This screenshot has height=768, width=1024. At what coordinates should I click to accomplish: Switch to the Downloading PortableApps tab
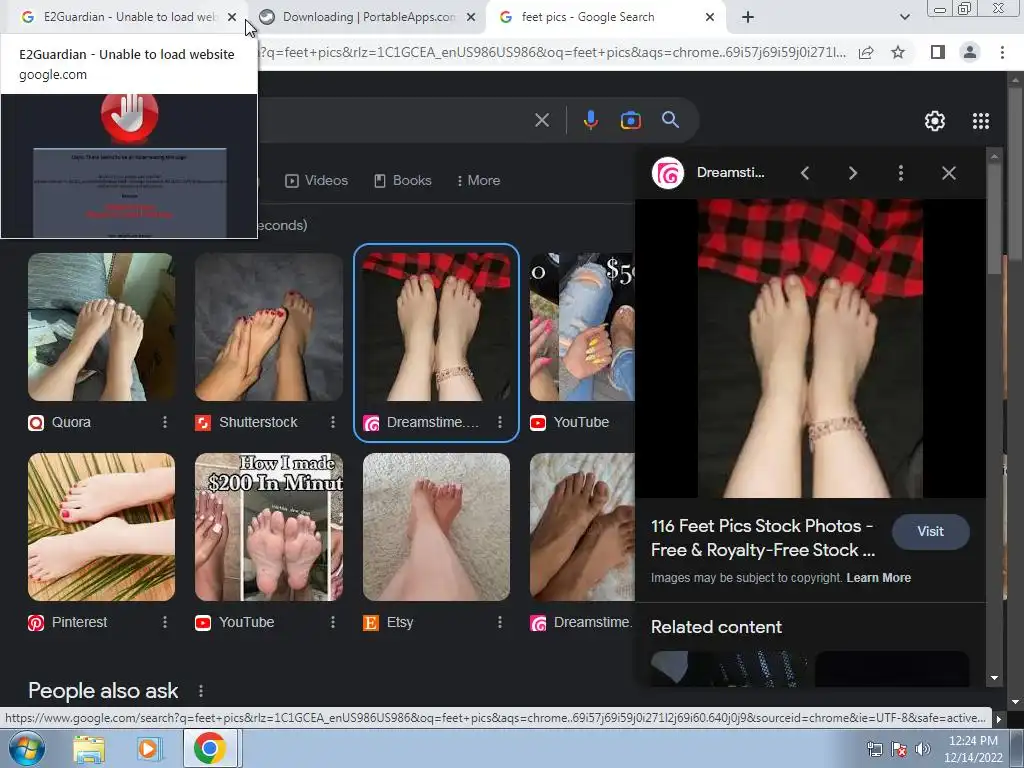tap(368, 17)
